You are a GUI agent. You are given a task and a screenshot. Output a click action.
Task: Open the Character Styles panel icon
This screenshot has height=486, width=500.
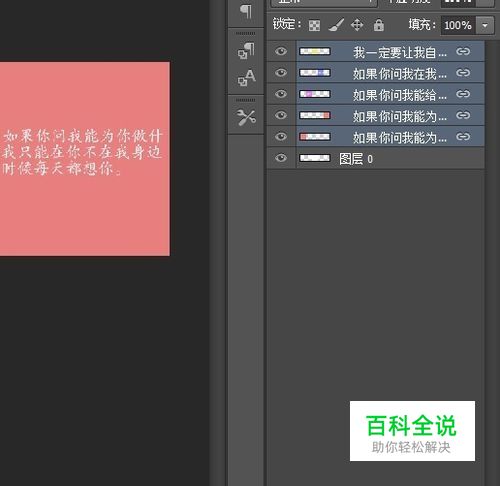click(x=246, y=78)
